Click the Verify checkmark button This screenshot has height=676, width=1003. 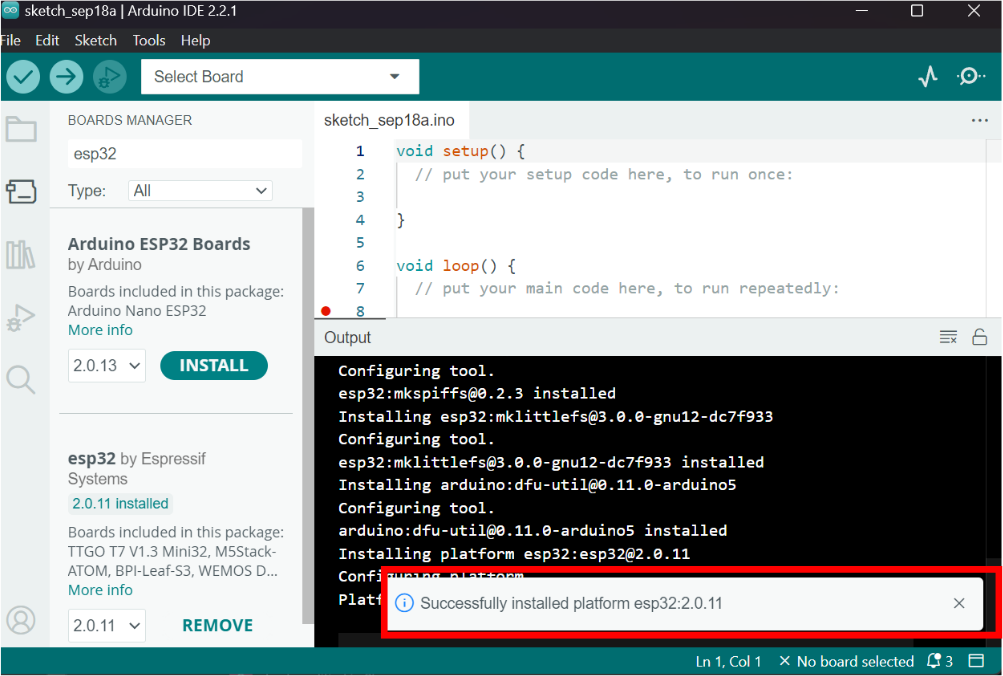click(23, 77)
